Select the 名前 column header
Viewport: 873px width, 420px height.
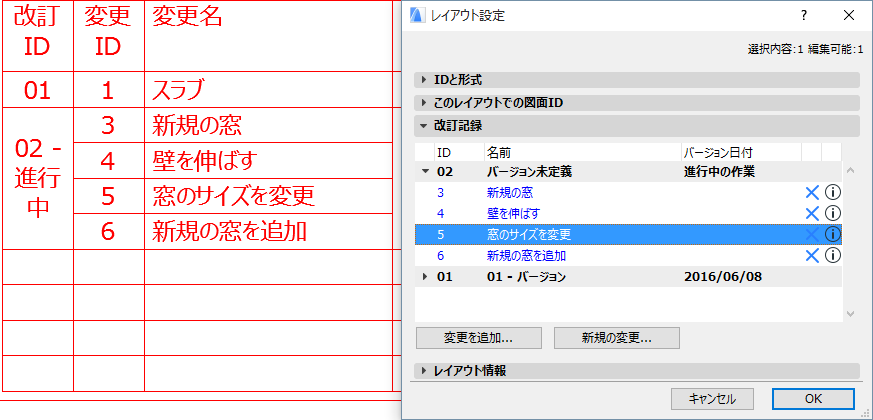[583, 152]
